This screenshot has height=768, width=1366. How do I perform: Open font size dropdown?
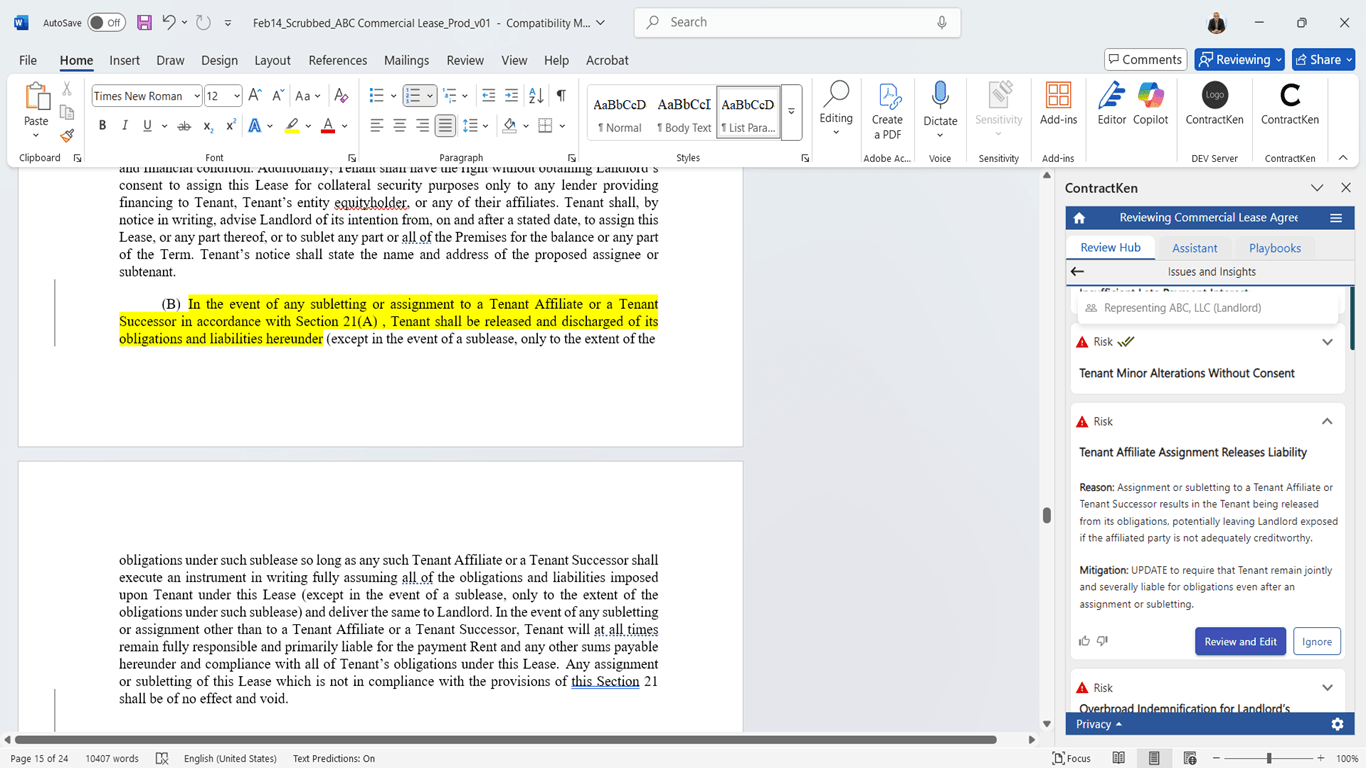pos(237,96)
